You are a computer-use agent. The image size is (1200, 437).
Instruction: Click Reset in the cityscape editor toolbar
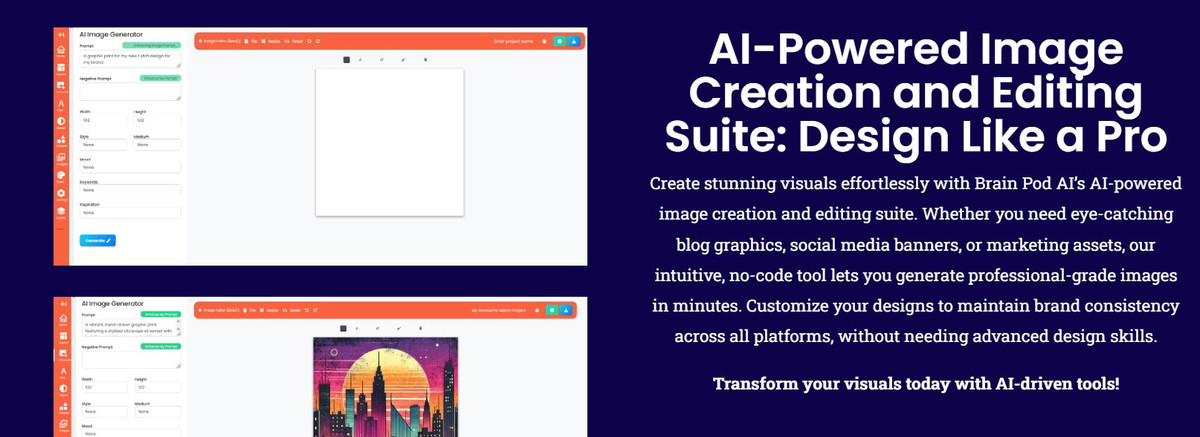[290, 310]
